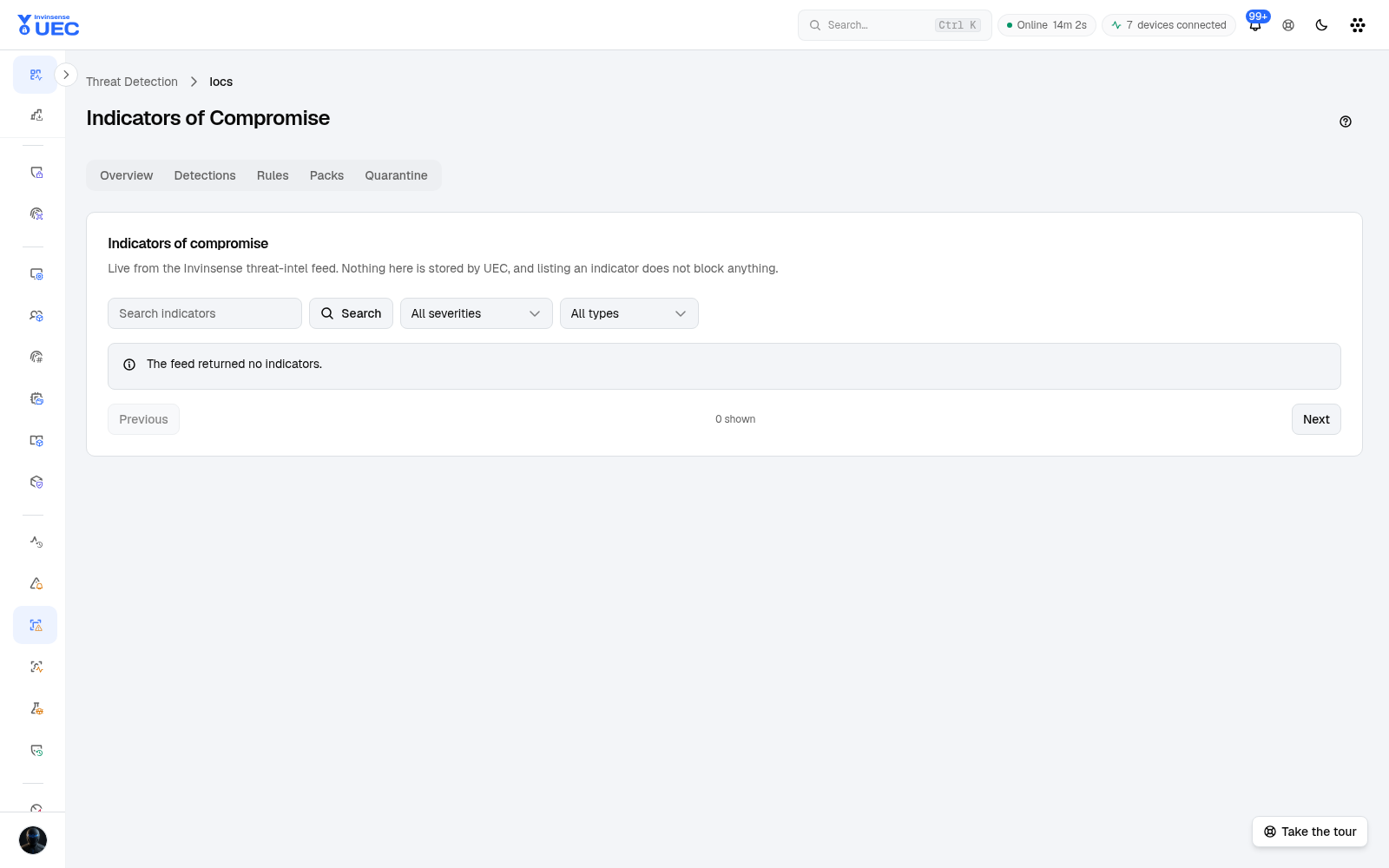Click the Next pagination button
1389x868 pixels.
(1316, 419)
